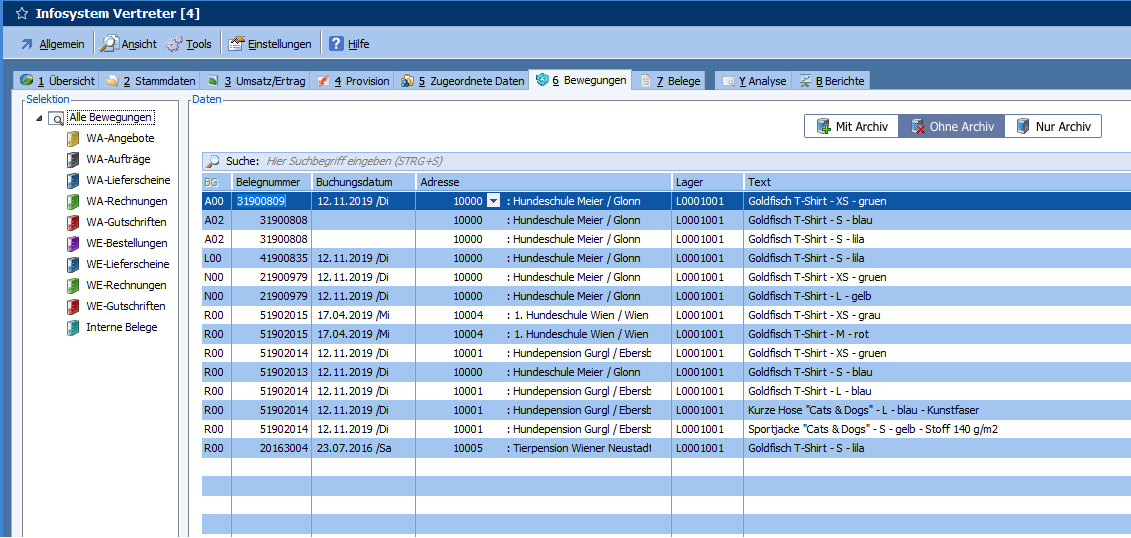The height and width of the screenshot is (538, 1131).
Task: Toggle the Ohne Archiv filter
Action: 951,127
